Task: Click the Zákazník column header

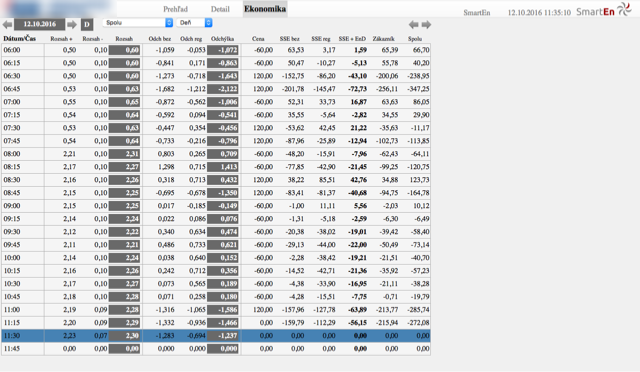Action: [384, 39]
